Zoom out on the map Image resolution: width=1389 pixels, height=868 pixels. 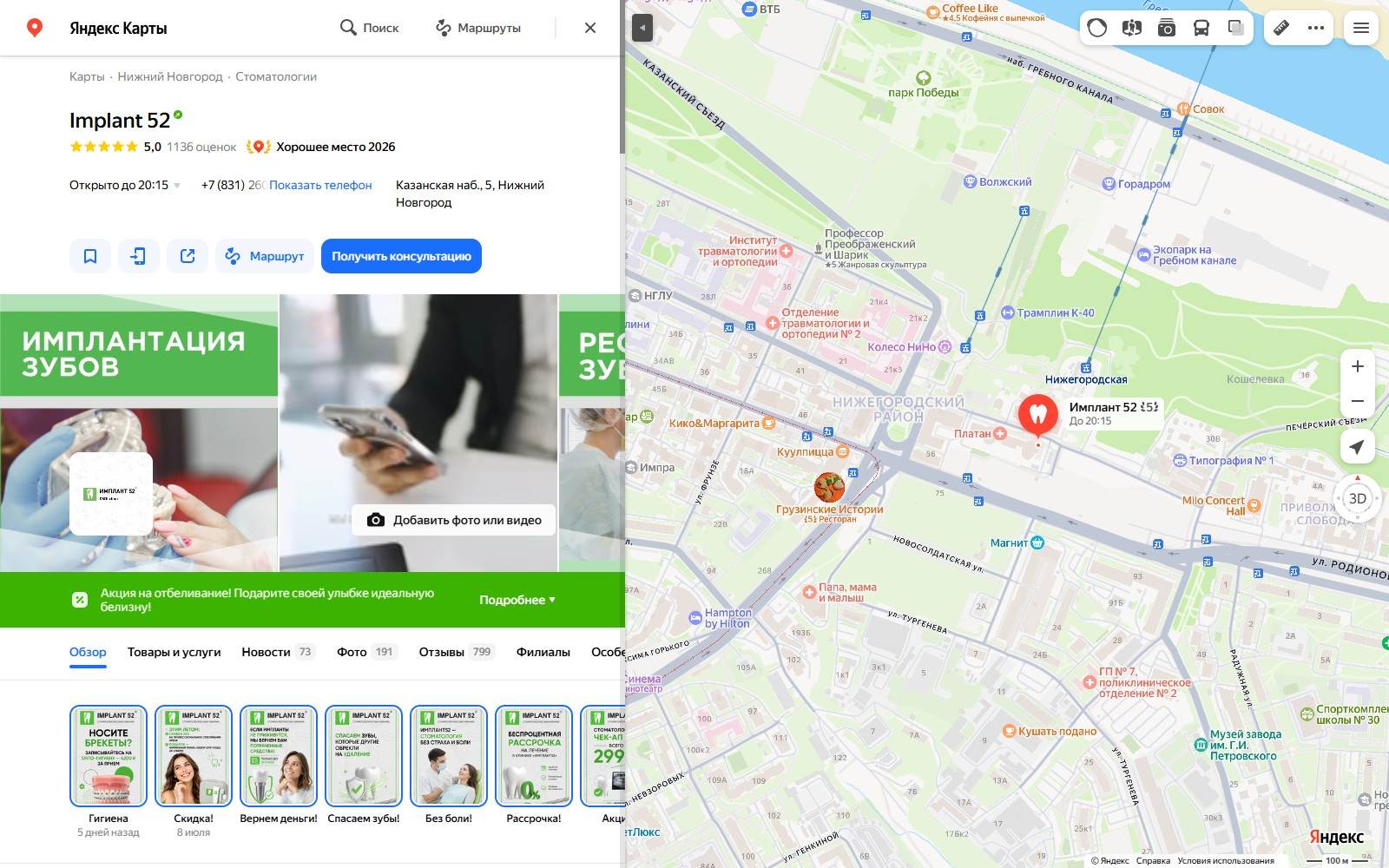tap(1358, 401)
